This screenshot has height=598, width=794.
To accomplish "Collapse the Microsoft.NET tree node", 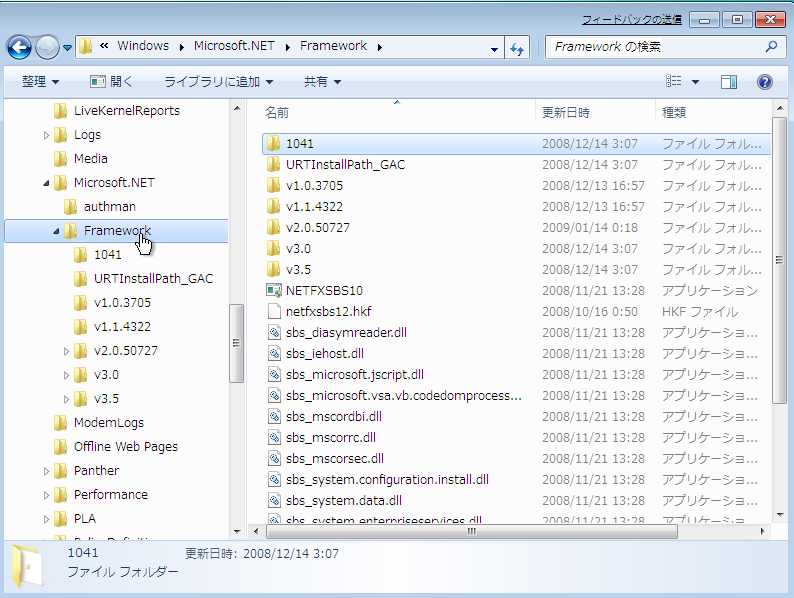I will coord(46,183).
